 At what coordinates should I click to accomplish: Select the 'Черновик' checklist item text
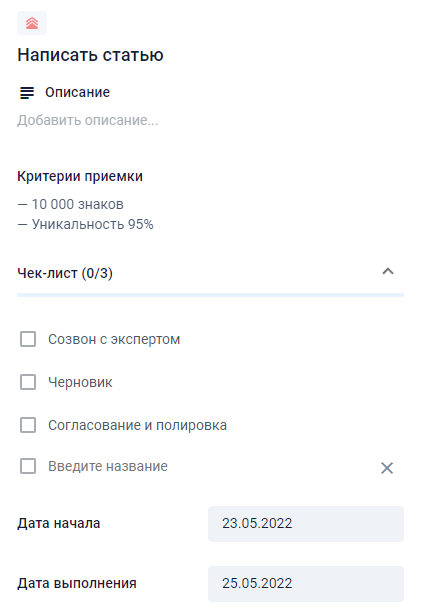pyautogui.click(x=80, y=382)
